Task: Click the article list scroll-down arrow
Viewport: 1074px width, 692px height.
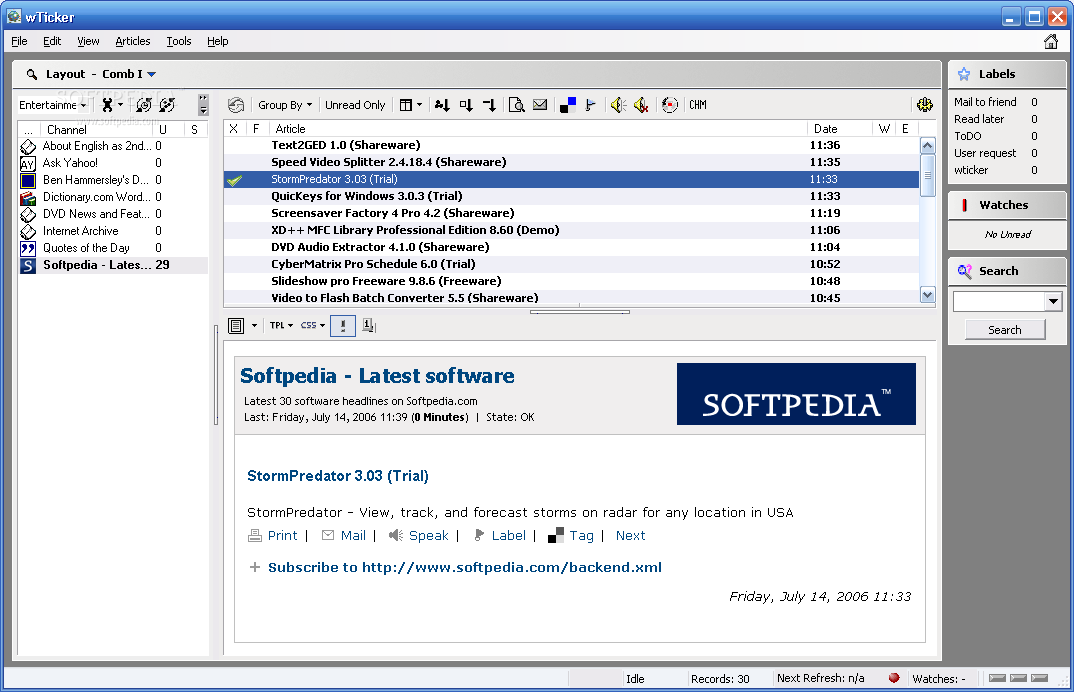Action: click(x=927, y=295)
